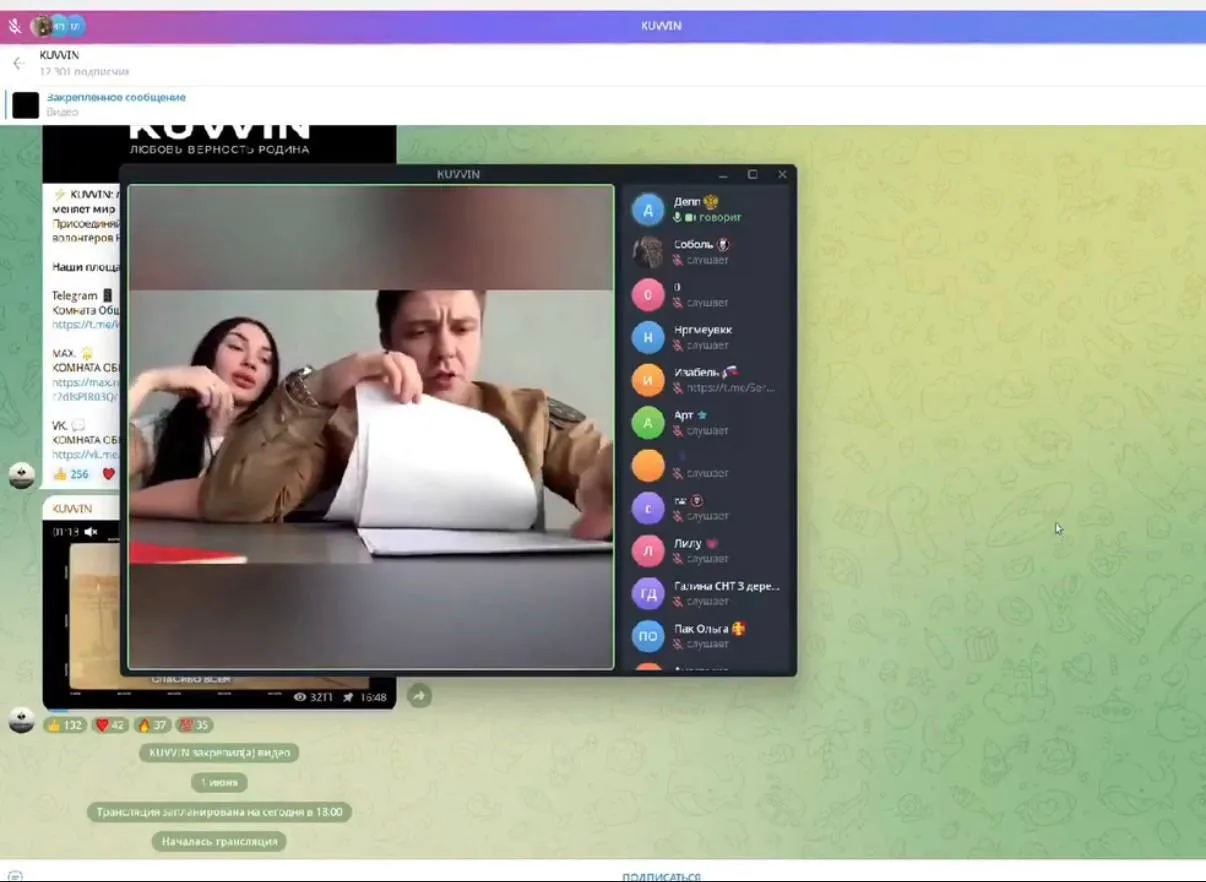Screen dimensions: 1206x882
Task: Select participant Лилу
Action: click(708, 551)
